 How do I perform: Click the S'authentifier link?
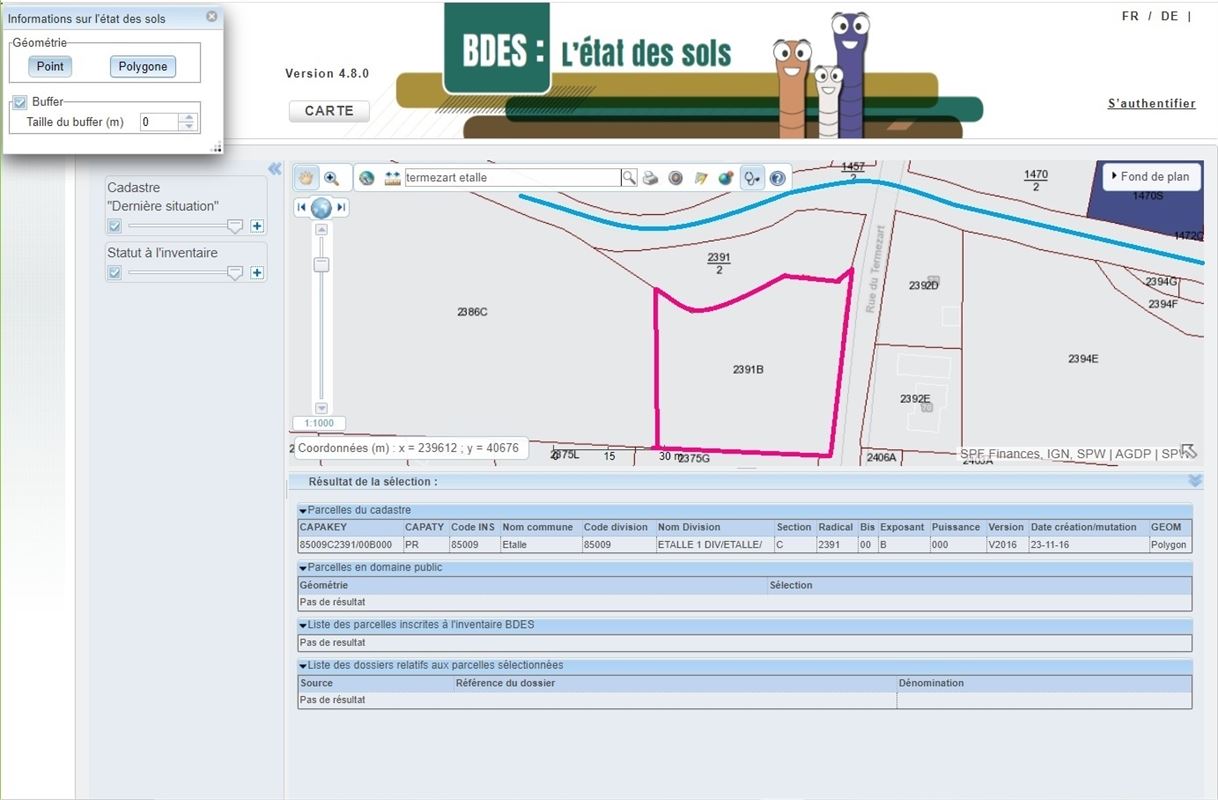pyautogui.click(x=1151, y=104)
